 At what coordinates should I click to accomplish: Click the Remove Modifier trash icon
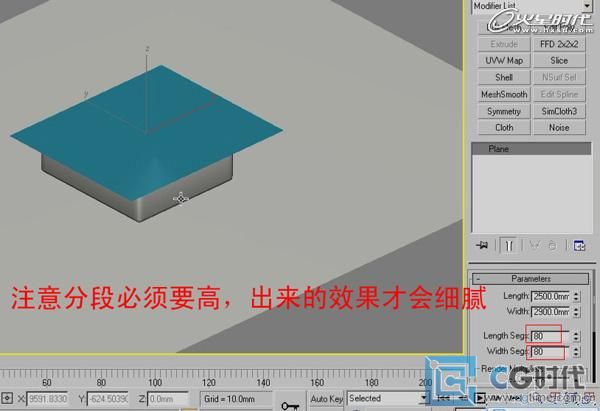pos(552,245)
